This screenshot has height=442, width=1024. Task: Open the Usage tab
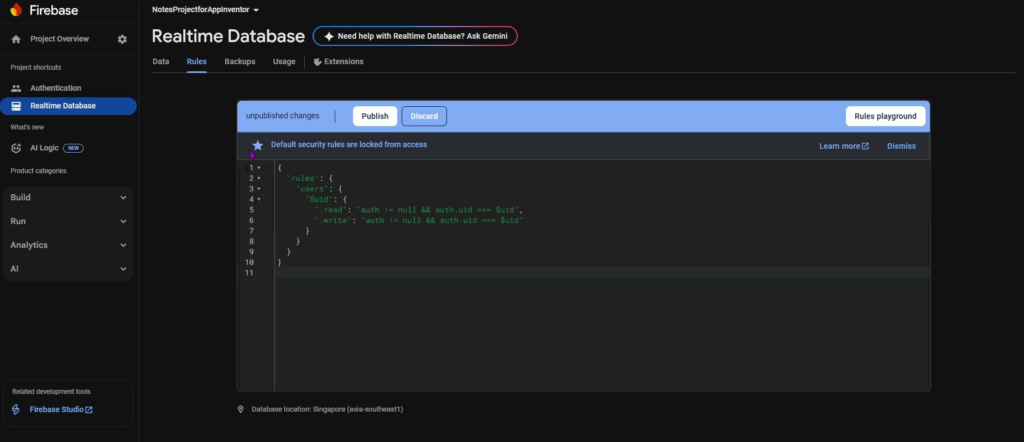click(x=284, y=61)
